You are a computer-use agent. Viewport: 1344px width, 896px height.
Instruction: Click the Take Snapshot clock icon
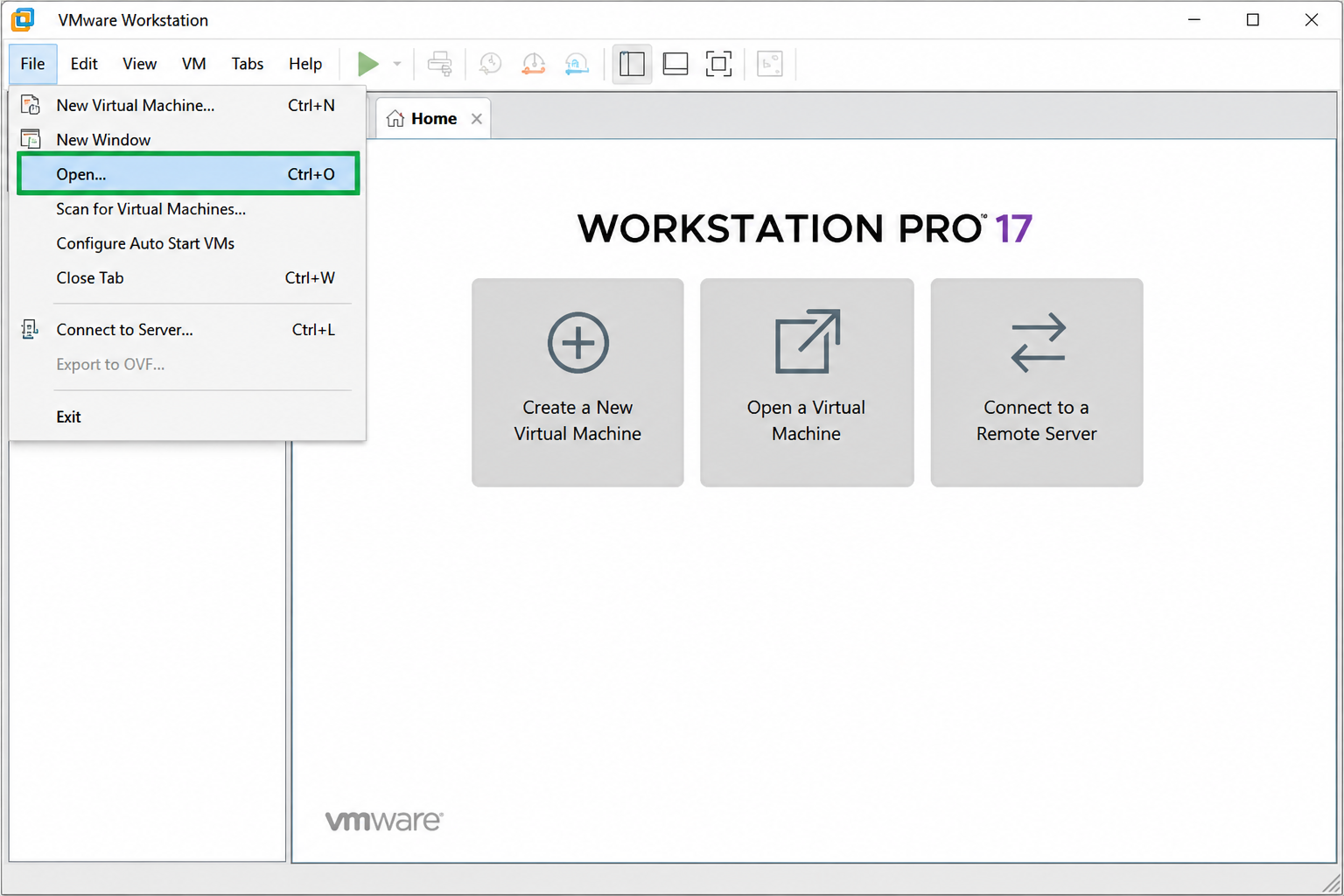pyautogui.click(x=491, y=64)
